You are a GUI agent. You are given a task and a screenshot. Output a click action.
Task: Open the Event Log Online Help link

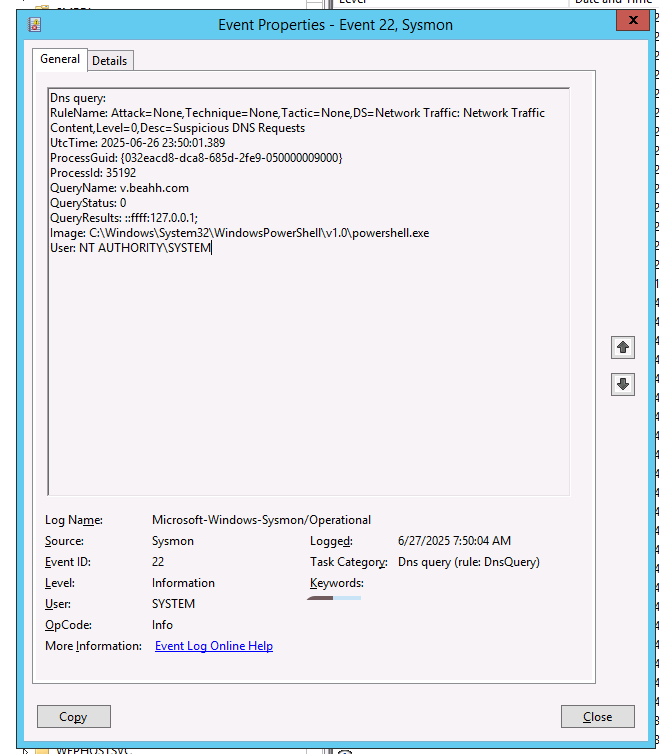213,646
